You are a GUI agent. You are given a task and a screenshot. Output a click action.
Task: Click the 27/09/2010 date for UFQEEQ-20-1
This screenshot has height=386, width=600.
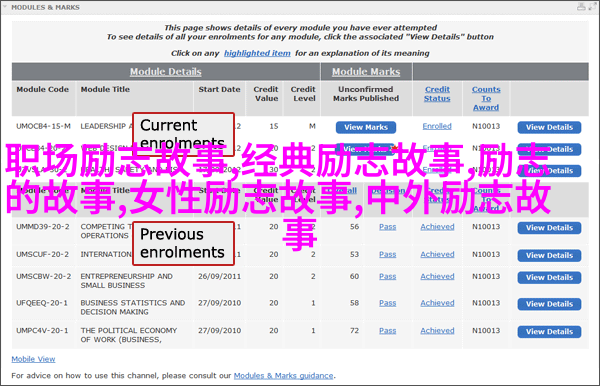(x=219, y=303)
